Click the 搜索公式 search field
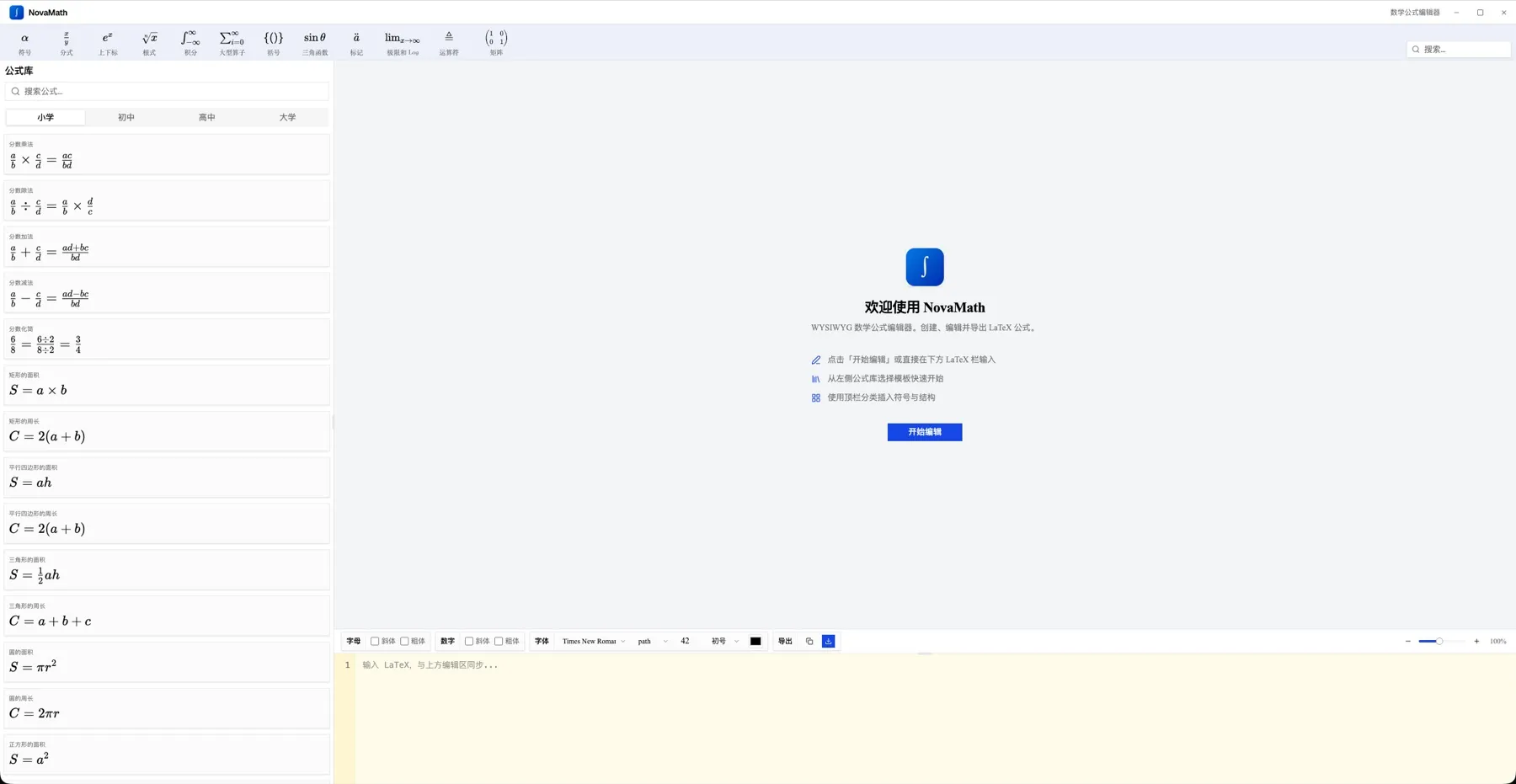 coord(167,91)
